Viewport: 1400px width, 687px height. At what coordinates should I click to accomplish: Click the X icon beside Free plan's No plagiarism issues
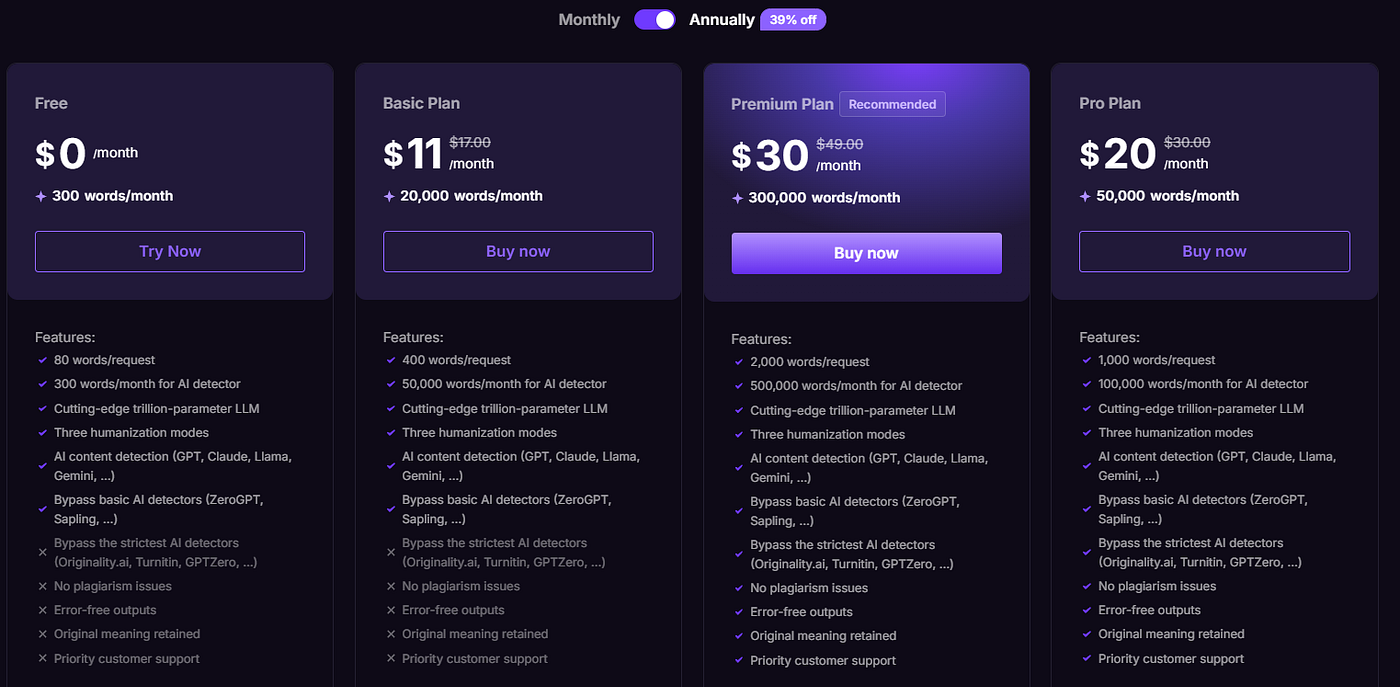point(42,586)
